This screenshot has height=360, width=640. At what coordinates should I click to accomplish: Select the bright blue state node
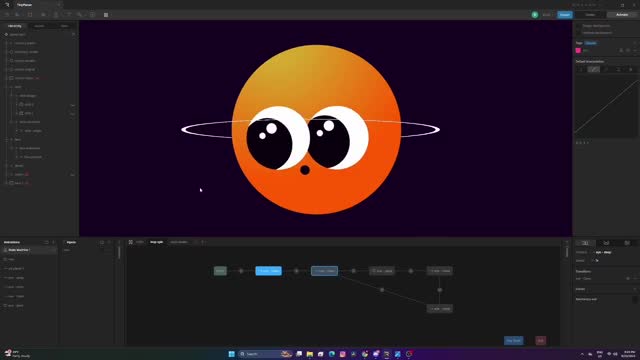268,271
